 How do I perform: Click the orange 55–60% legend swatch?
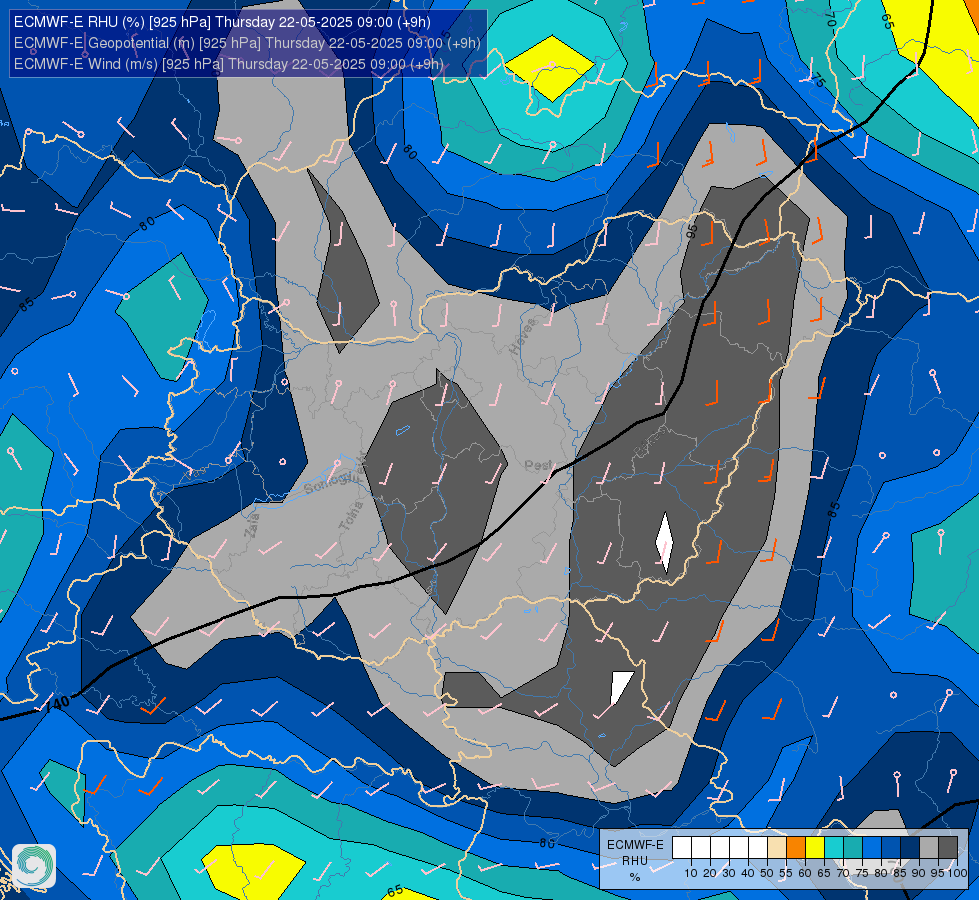pyautogui.click(x=796, y=848)
